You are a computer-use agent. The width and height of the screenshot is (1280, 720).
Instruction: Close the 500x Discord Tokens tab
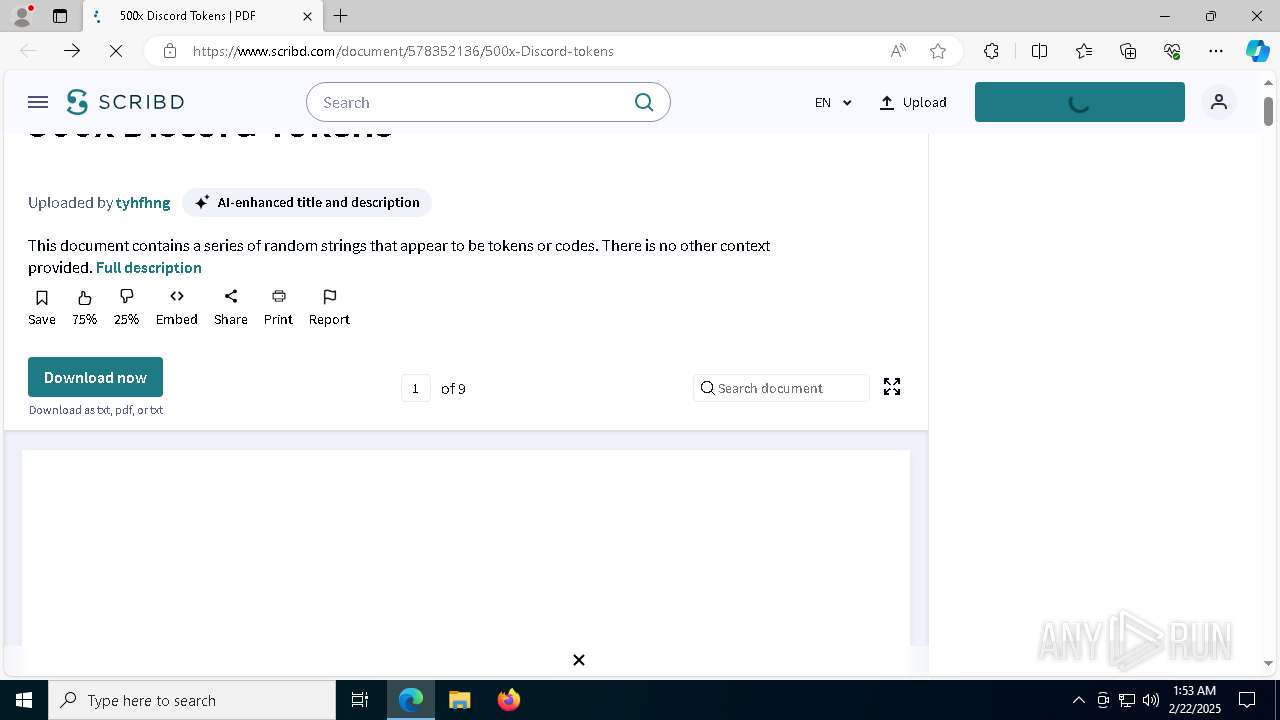click(x=307, y=16)
